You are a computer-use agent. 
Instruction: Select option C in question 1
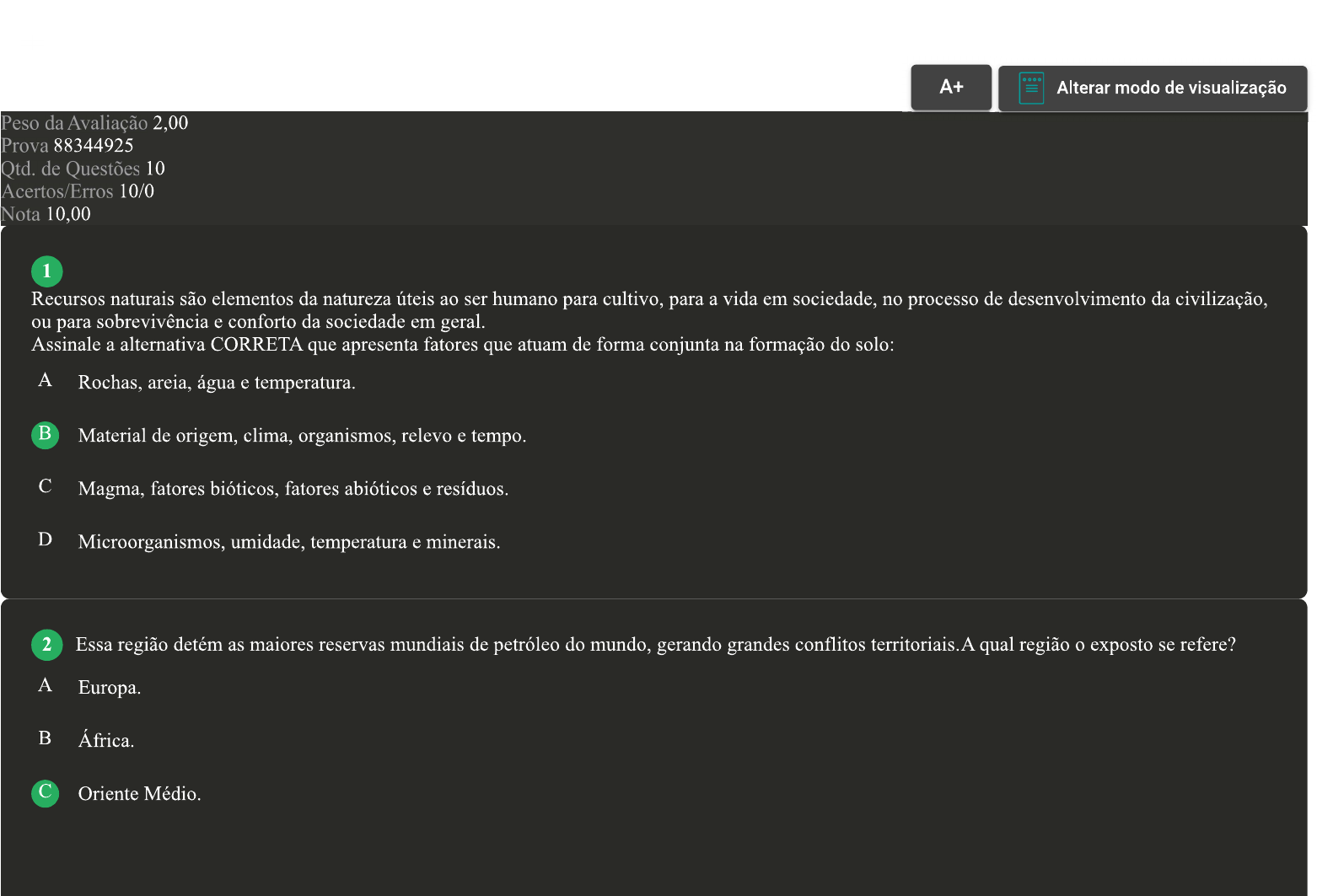coord(46,487)
